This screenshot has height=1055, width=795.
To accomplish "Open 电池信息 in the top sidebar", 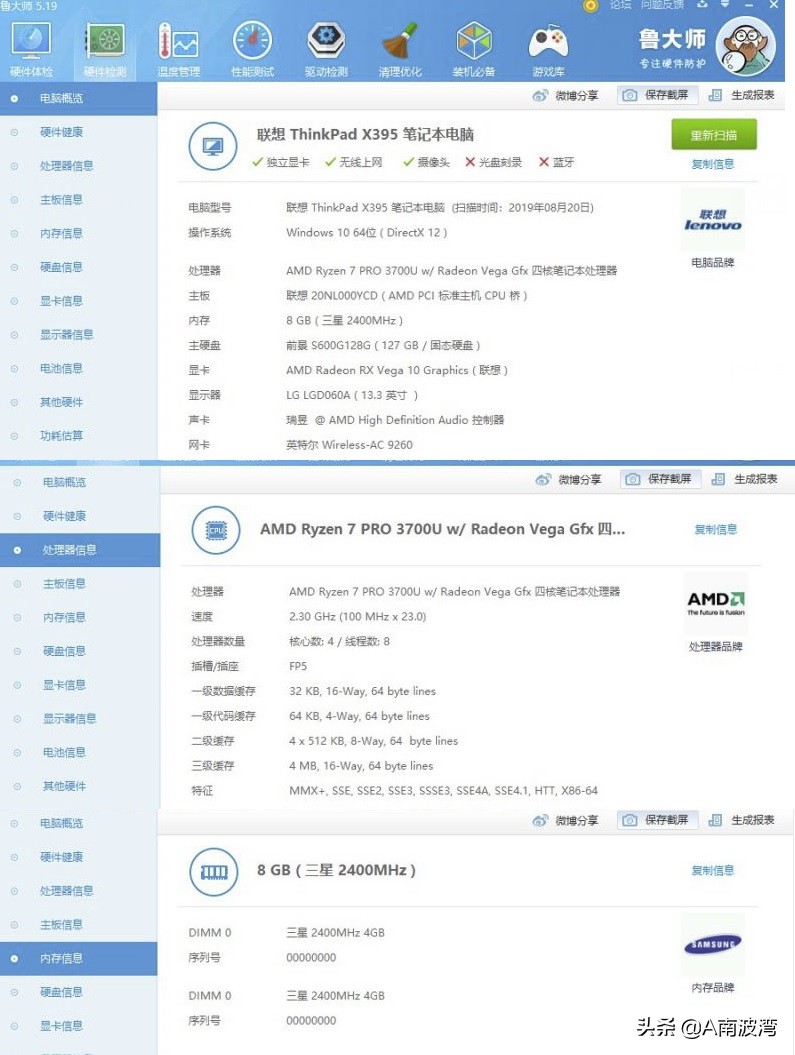I will point(79,368).
